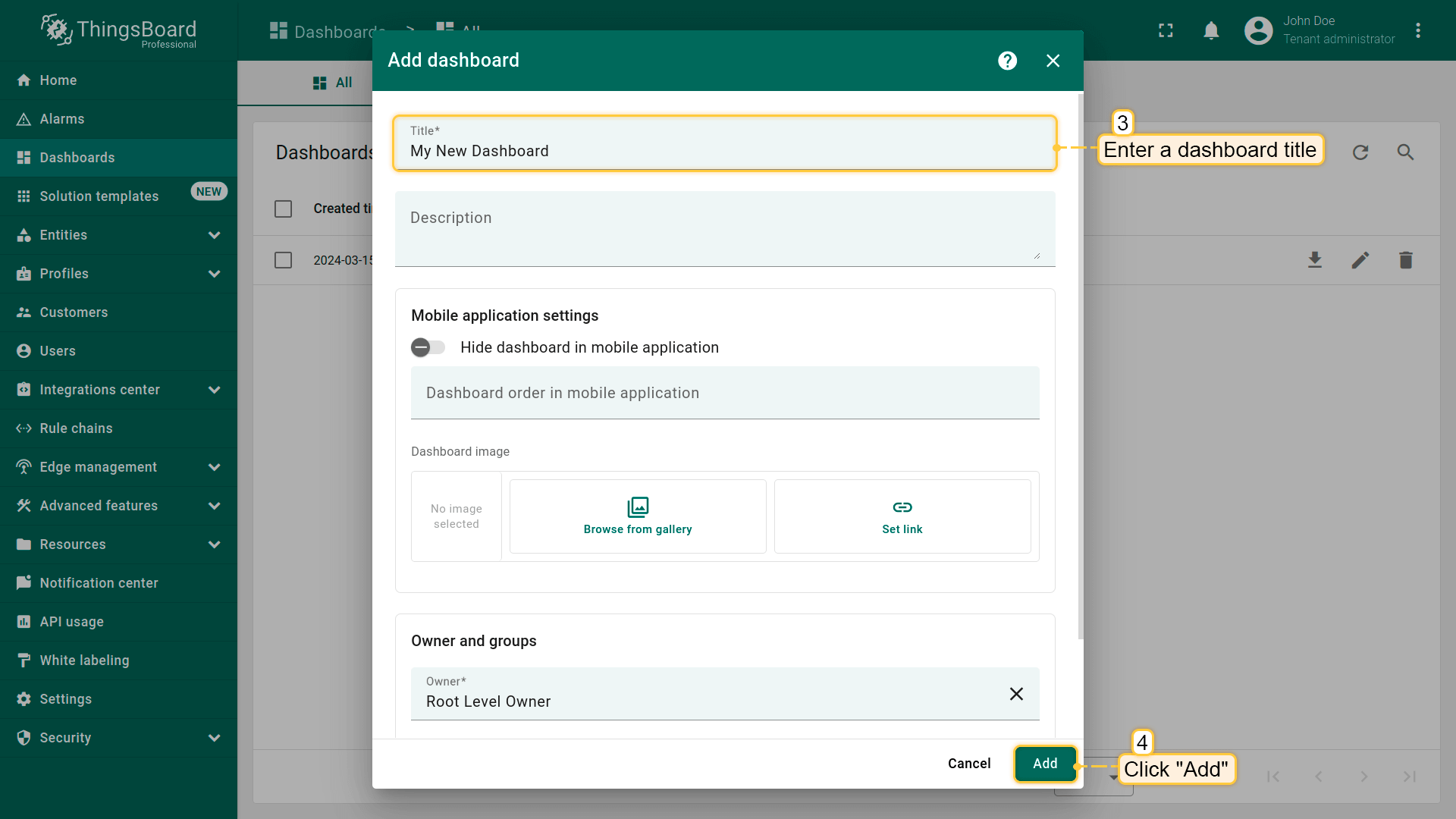Click Browse from gallery
The width and height of the screenshot is (1456, 819).
point(638,516)
